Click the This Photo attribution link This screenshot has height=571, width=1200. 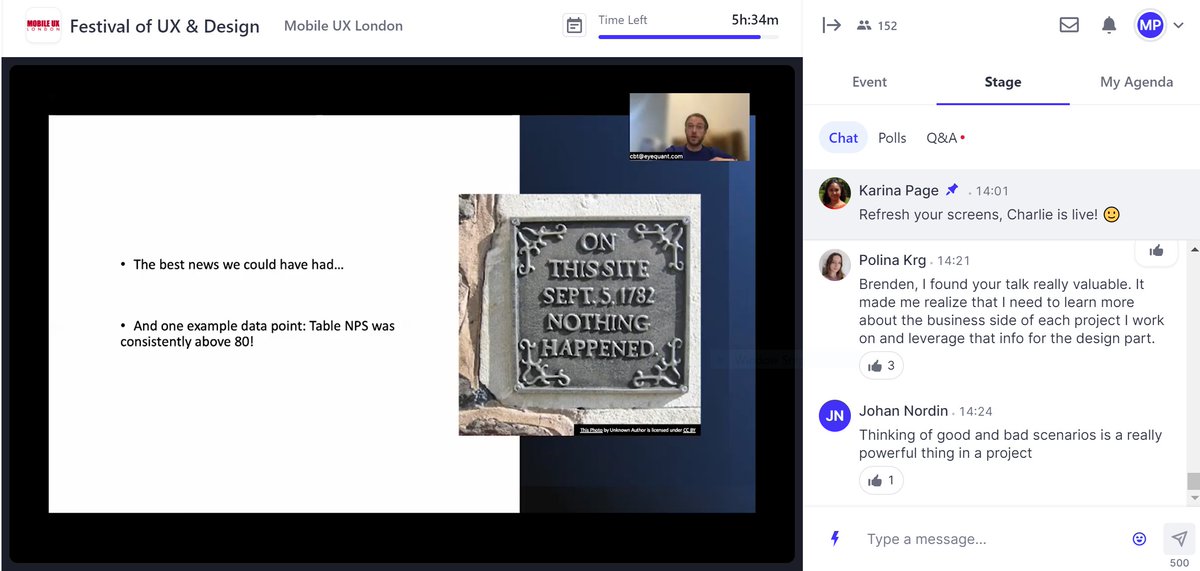pos(591,431)
